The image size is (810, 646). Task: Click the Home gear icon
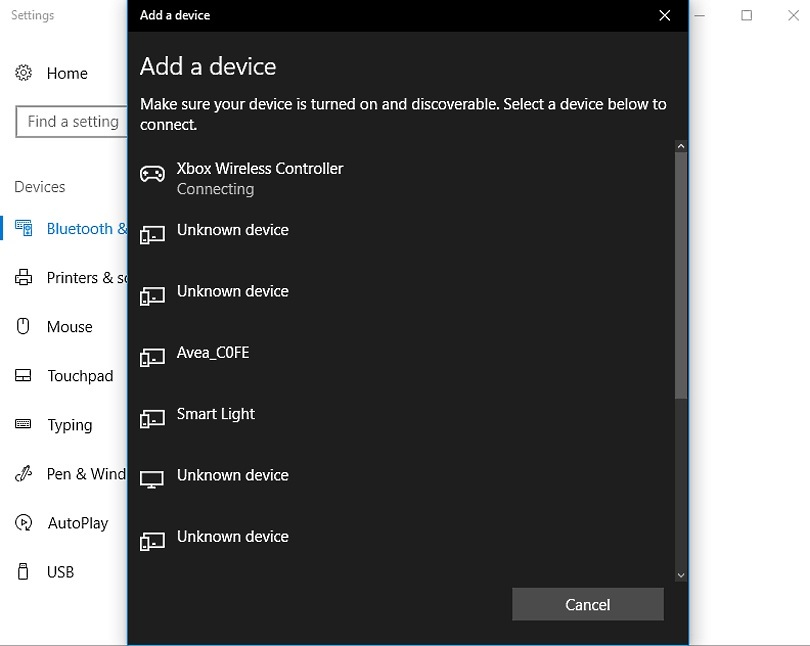pyautogui.click(x=24, y=73)
